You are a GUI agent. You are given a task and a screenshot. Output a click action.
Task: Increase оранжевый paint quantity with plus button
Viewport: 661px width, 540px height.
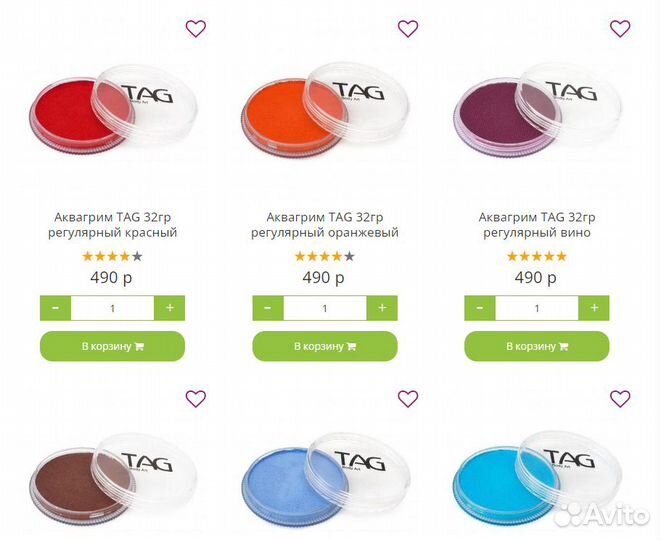382,308
